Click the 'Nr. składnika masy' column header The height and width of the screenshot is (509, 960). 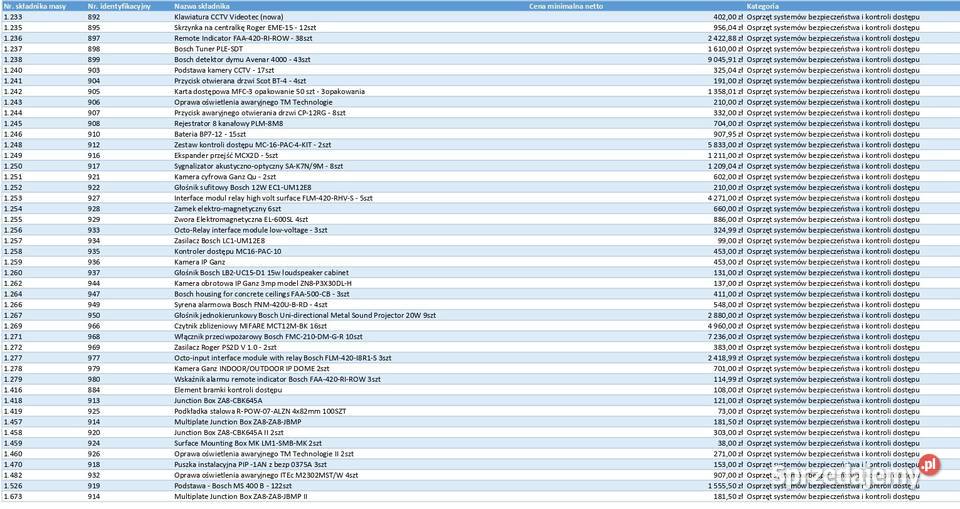pos(35,6)
